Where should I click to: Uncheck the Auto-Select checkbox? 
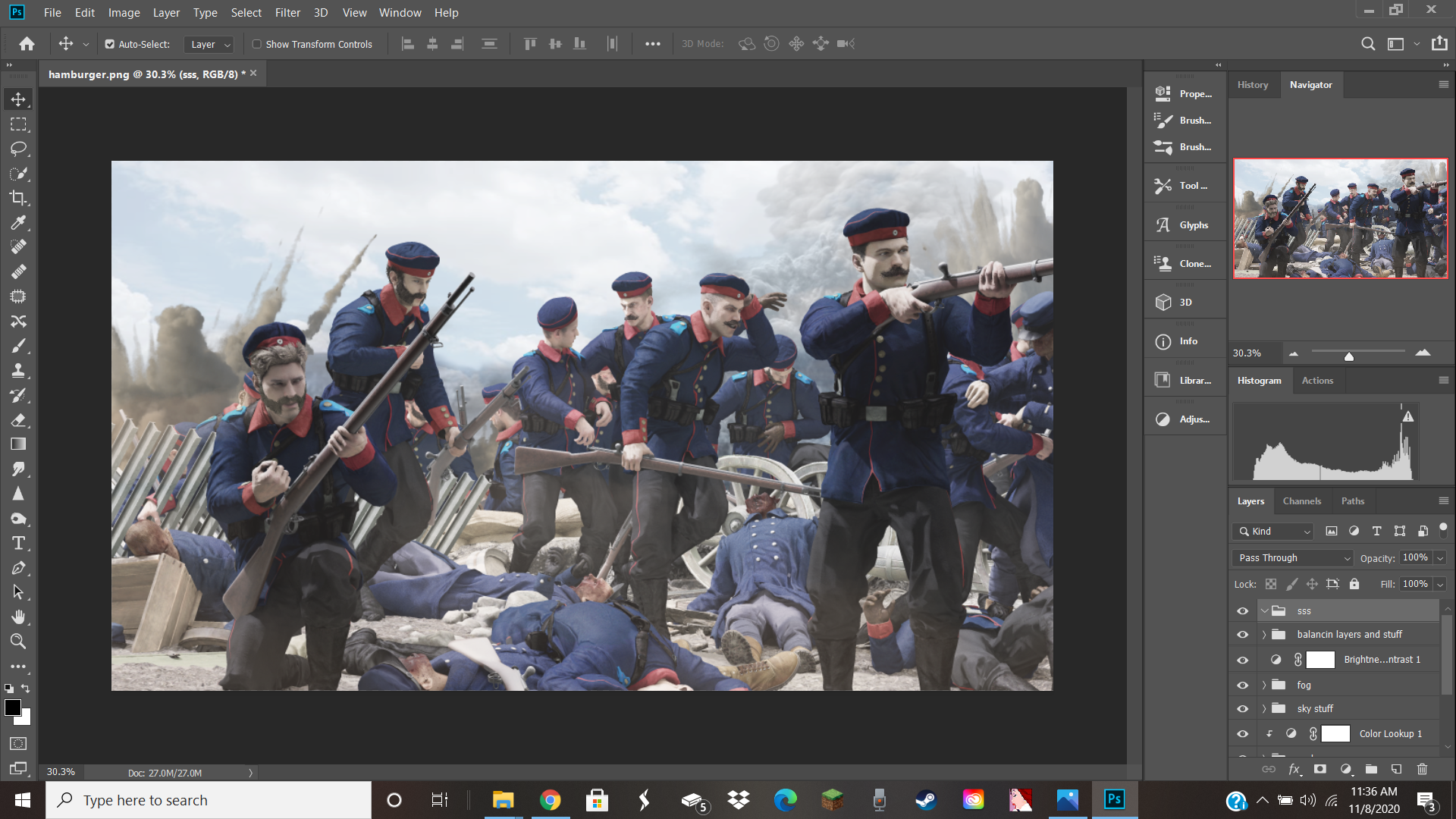(x=110, y=44)
